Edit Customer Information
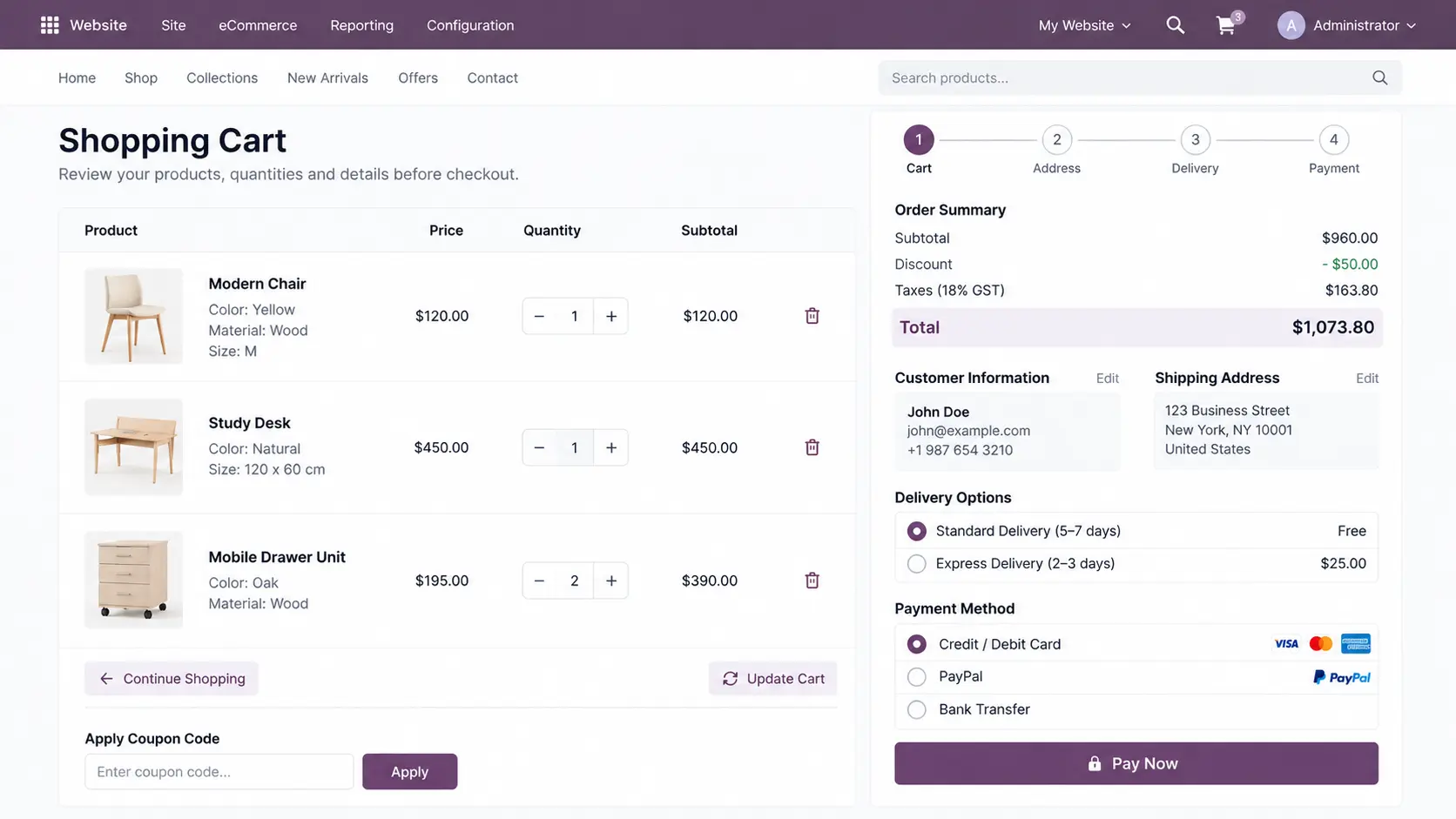 click(x=1107, y=379)
